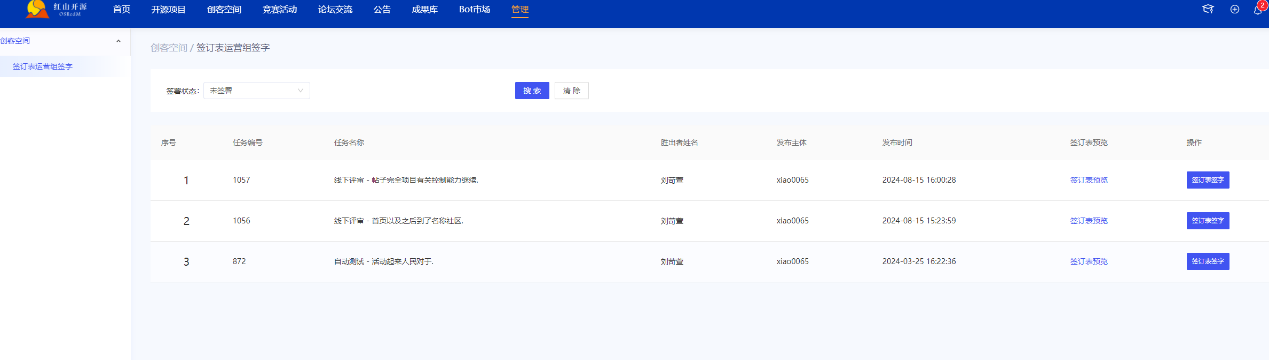Click publish time 2024-03-25 16:22:36
The width and height of the screenshot is (1269, 360).
point(919,261)
